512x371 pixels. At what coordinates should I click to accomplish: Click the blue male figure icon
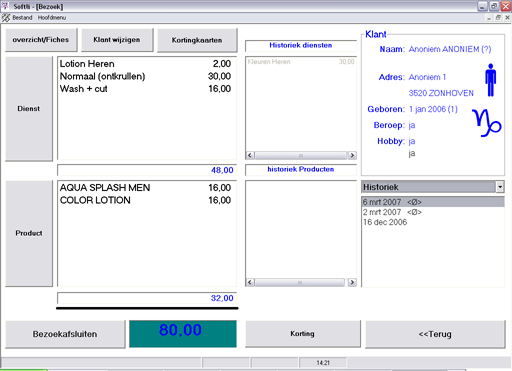click(490, 80)
